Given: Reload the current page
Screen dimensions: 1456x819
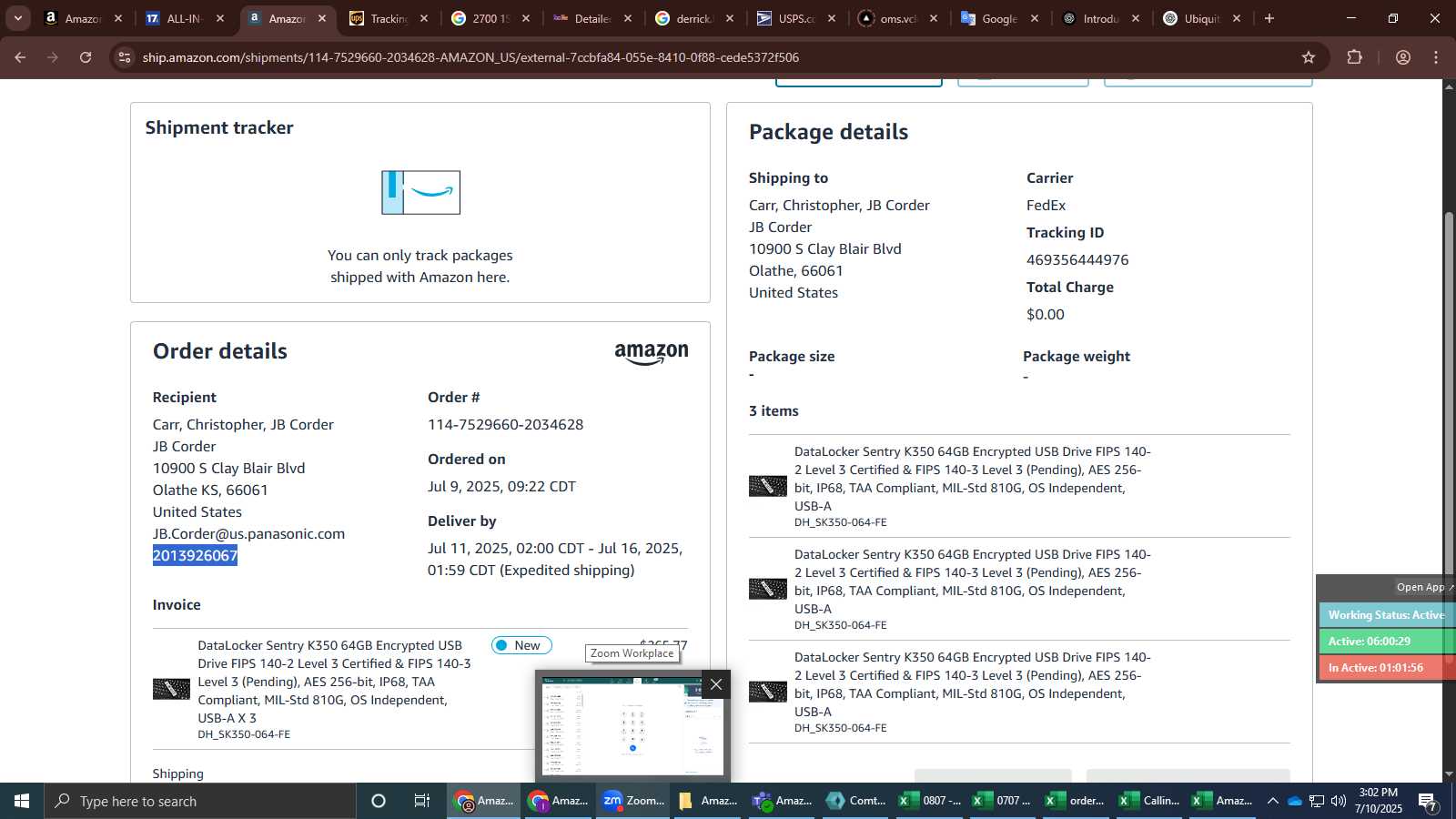Looking at the screenshot, I should [86, 57].
